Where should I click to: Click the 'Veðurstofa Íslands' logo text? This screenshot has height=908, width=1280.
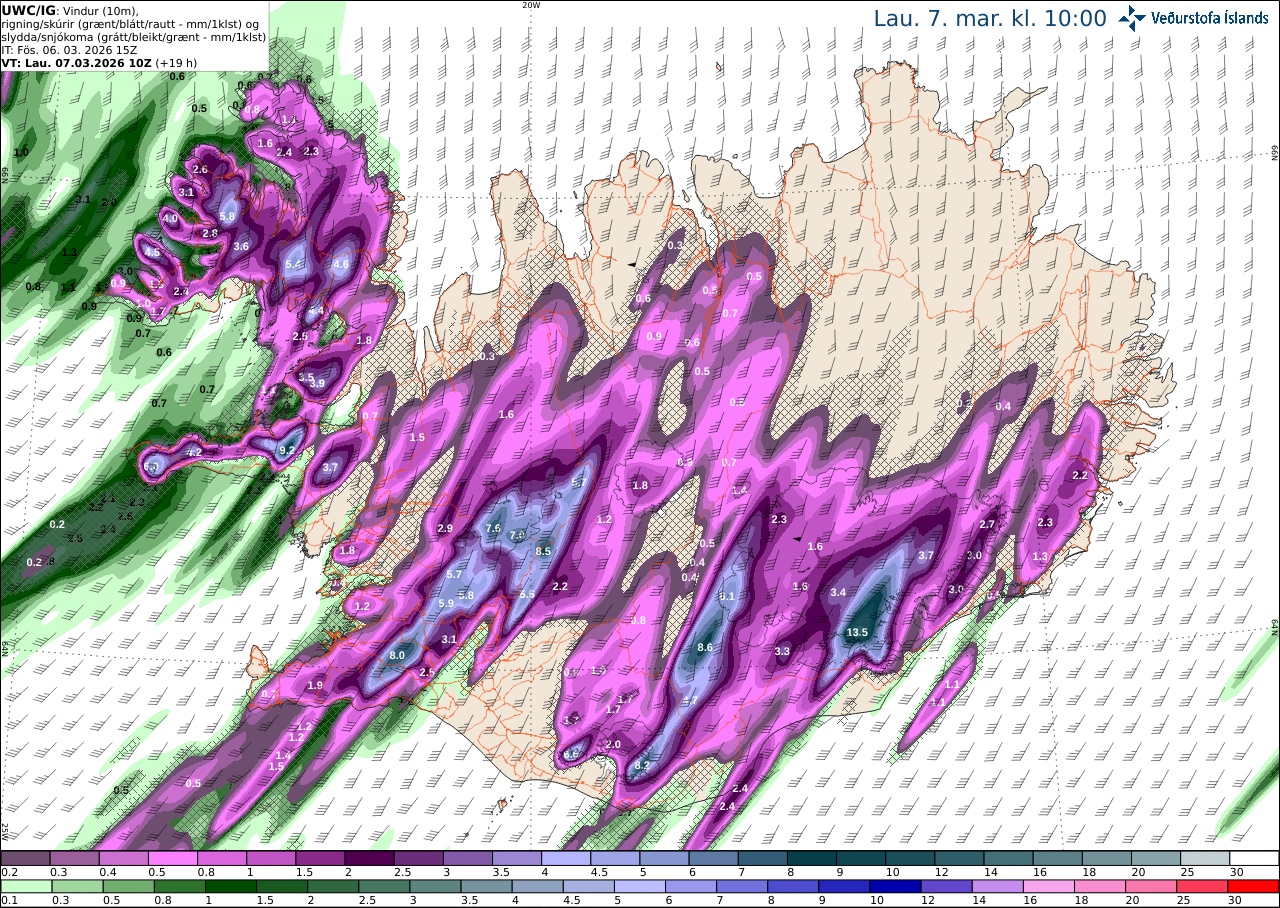click(1210, 18)
